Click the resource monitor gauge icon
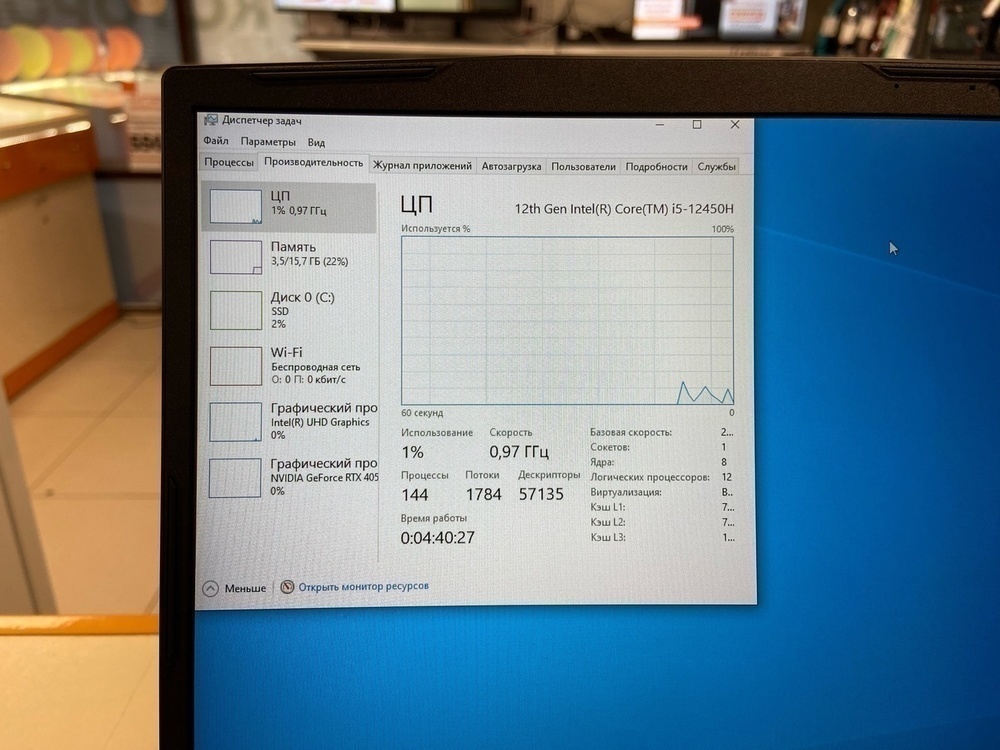Image resolution: width=1000 pixels, height=750 pixels. (288, 587)
